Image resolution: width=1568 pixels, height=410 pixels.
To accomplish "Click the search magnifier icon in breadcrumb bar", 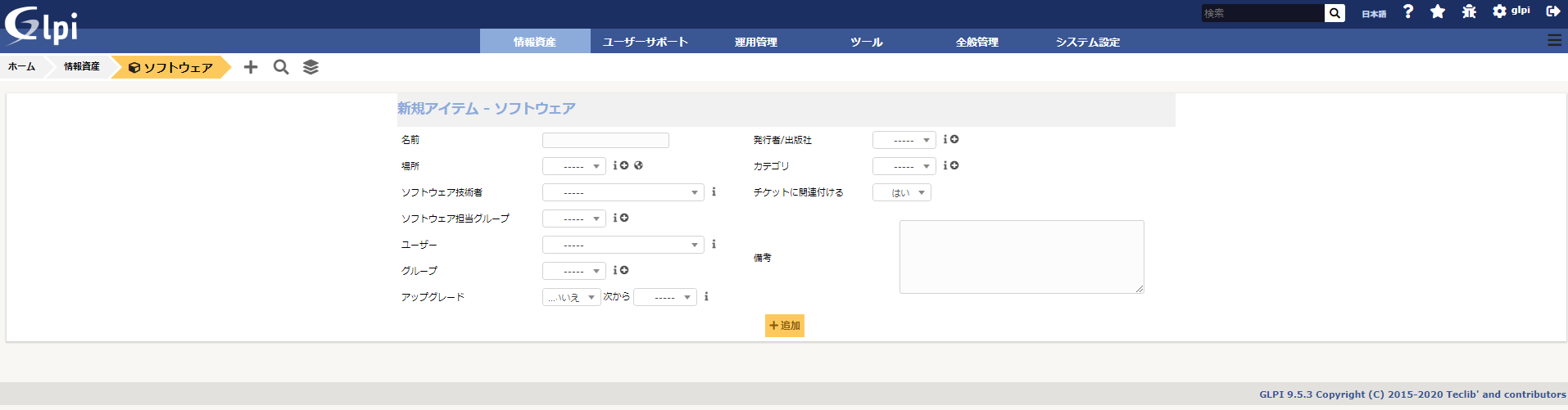I will pyautogui.click(x=281, y=67).
